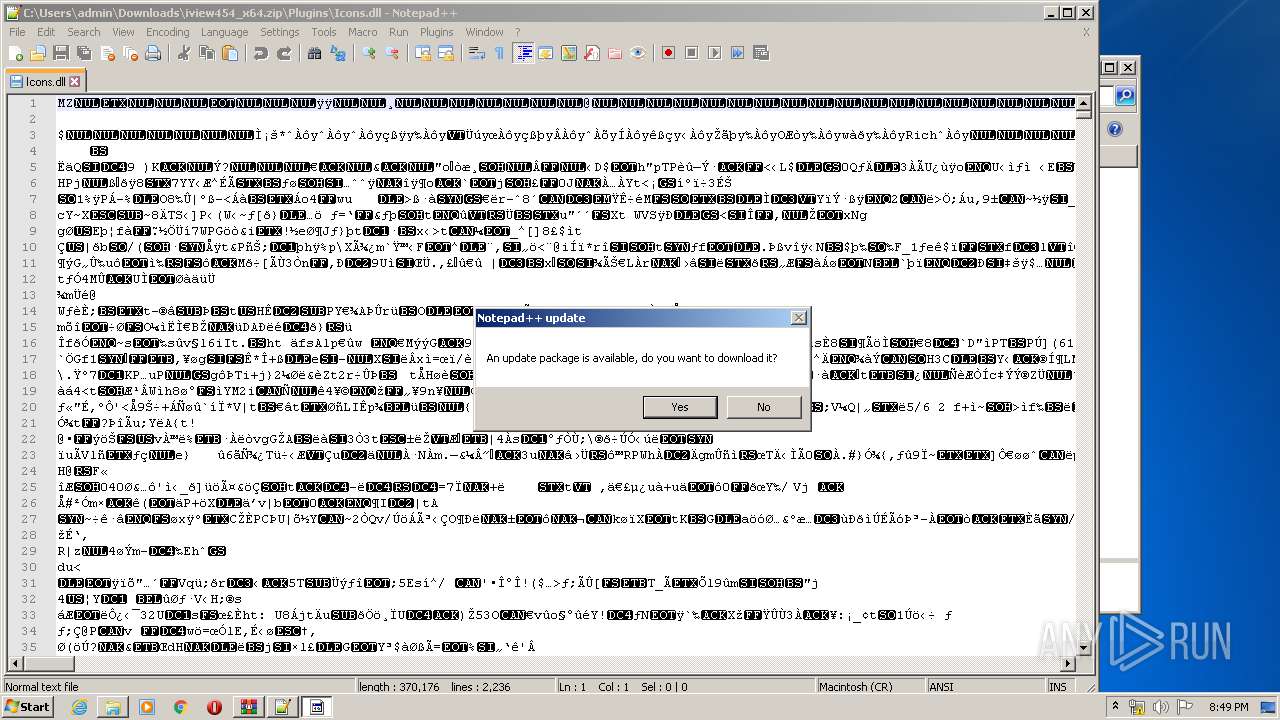Toggle the file monitoring eye icon
Image resolution: width=1280 pixels, height=720 pixels.
638,53
